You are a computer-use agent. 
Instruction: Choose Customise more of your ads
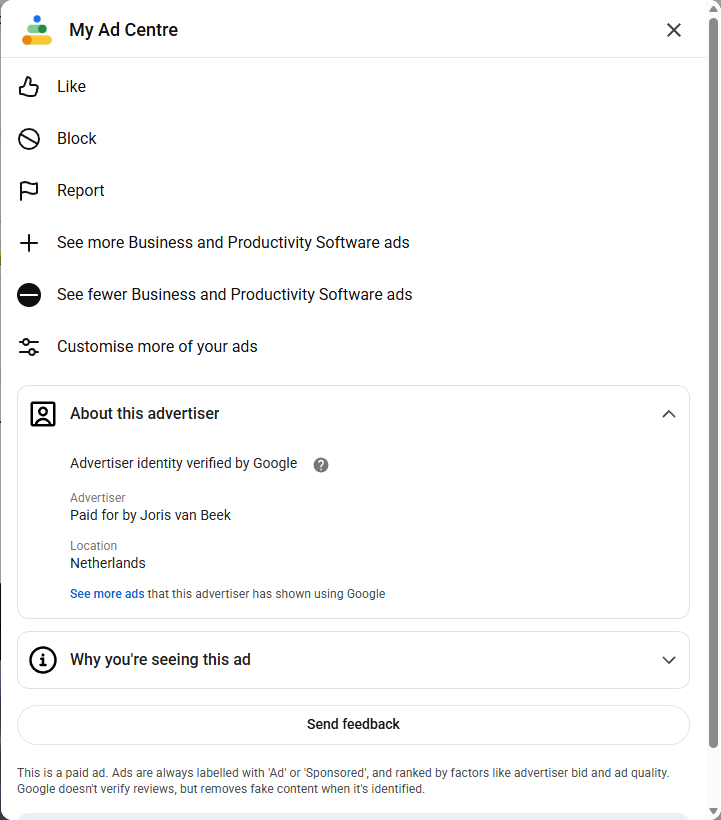[157, 347]
